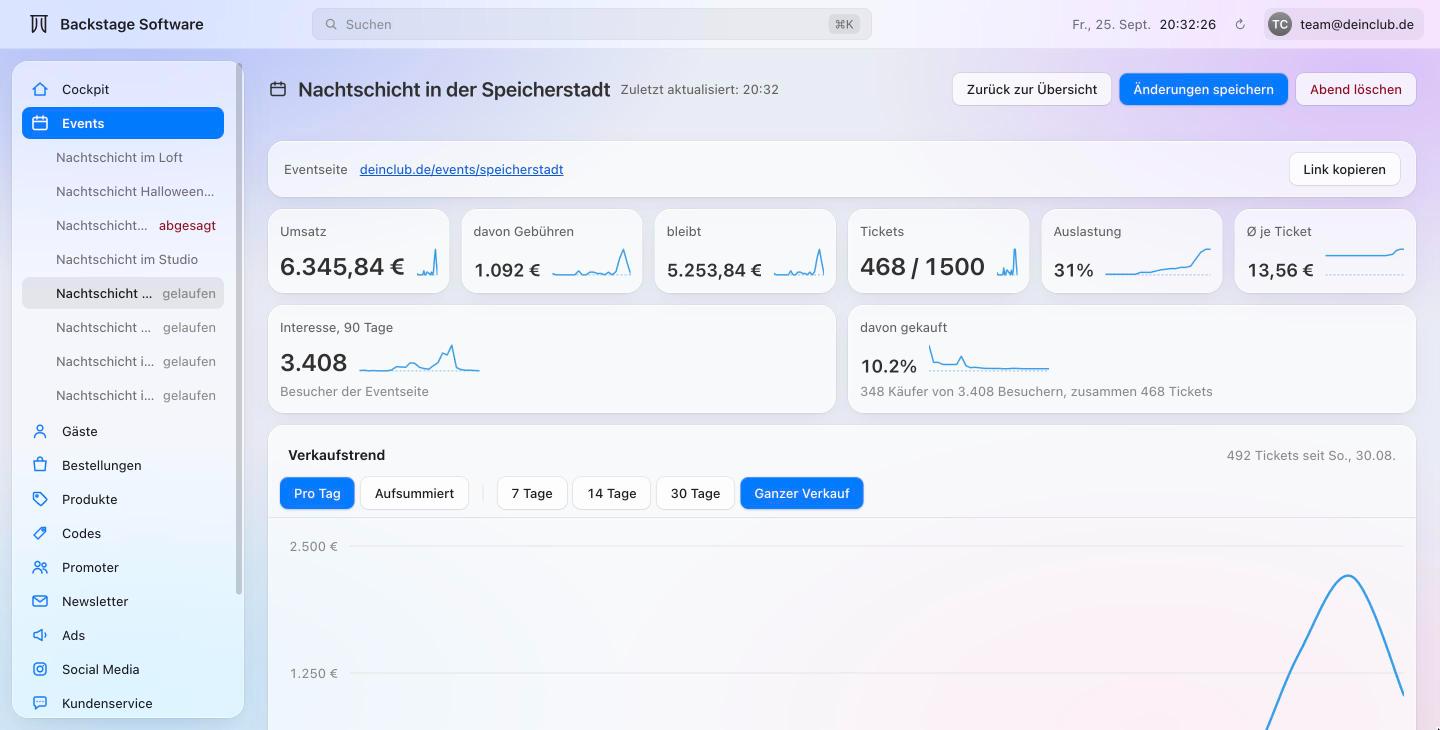Click the sidebar vertical scrollbar
Image resolution: width=1440 pixels, height=730 pixels.
tap(238, 328)
